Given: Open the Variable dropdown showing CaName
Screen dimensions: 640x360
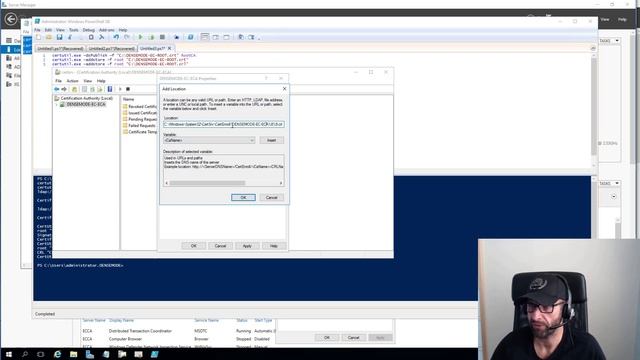Looking at the screenshot, I should [x=209, y=140].
